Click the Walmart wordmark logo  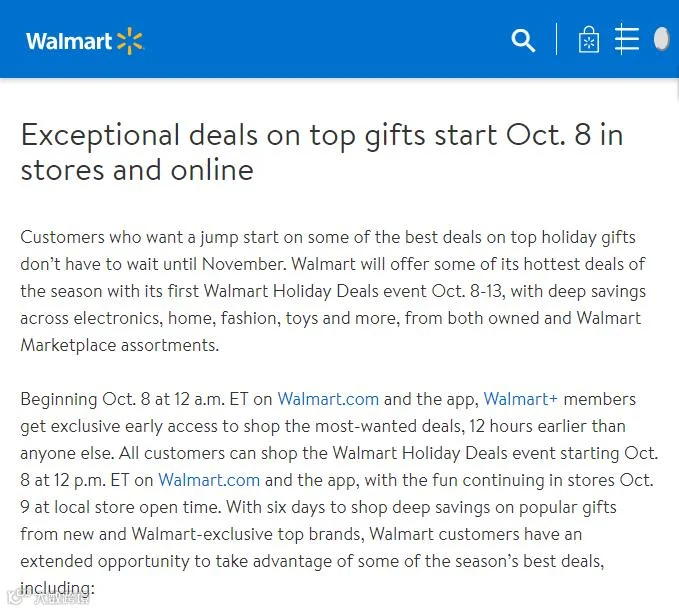pos(69,42)
